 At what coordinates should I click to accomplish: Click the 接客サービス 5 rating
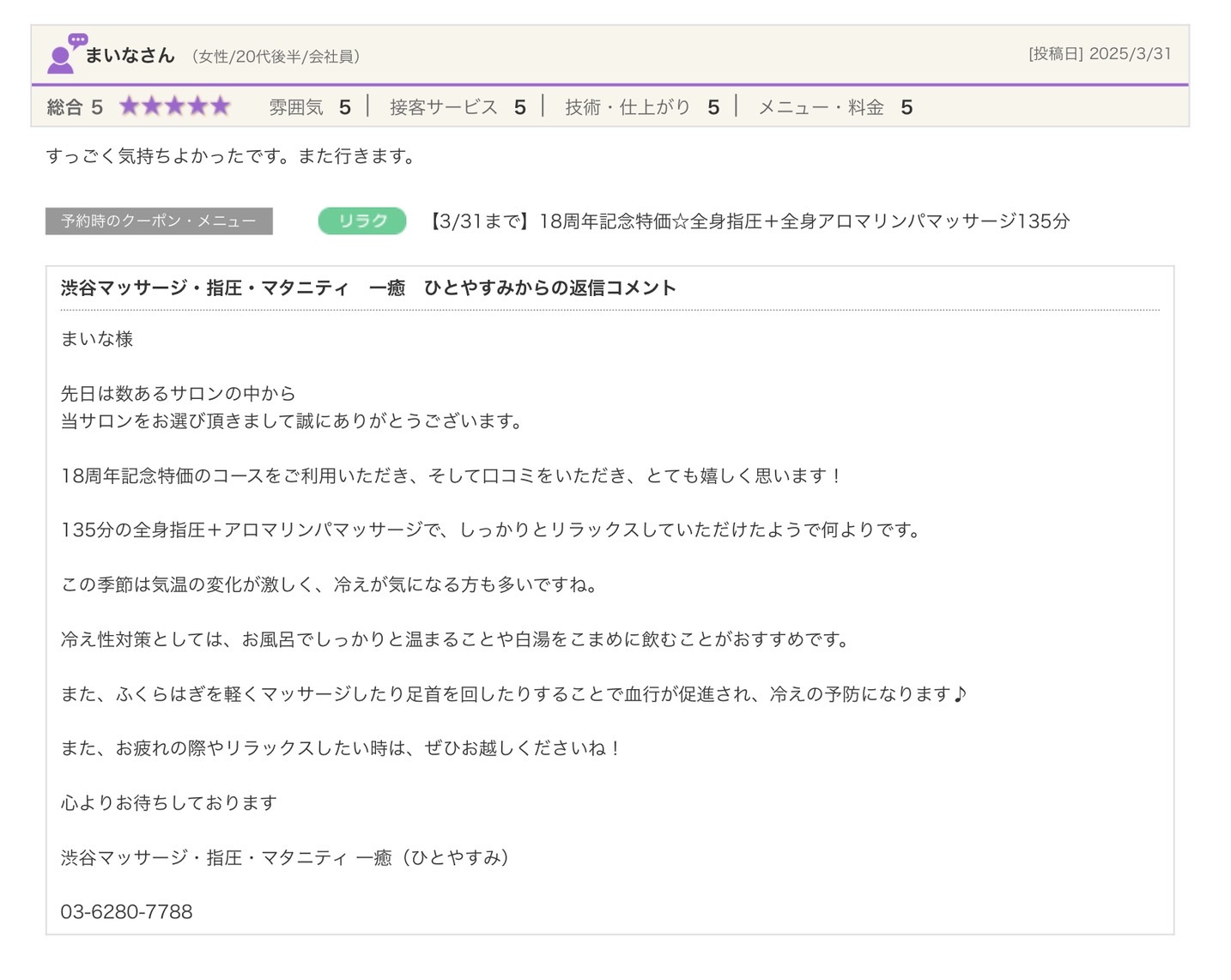tap(458, 107)
